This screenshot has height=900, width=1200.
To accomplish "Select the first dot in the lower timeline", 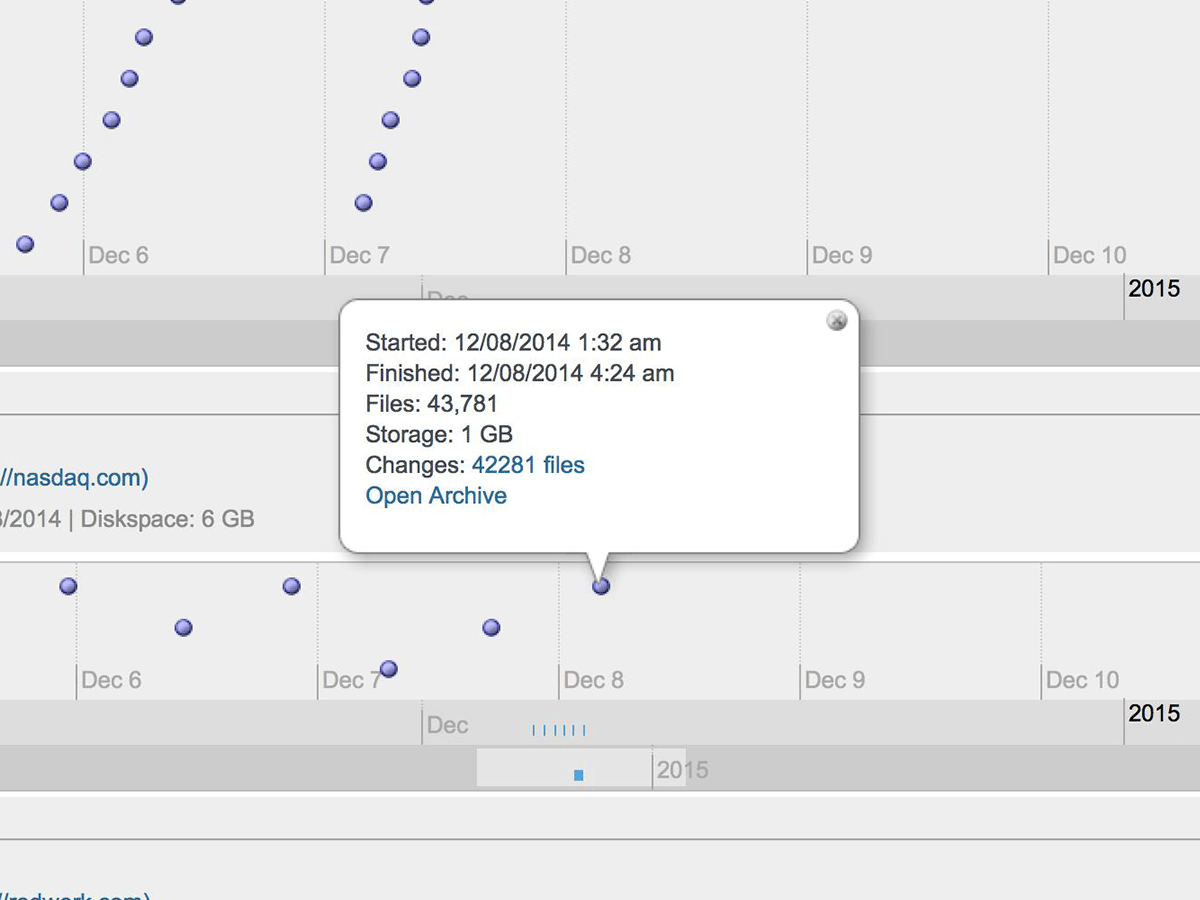I will coord(68,586).
